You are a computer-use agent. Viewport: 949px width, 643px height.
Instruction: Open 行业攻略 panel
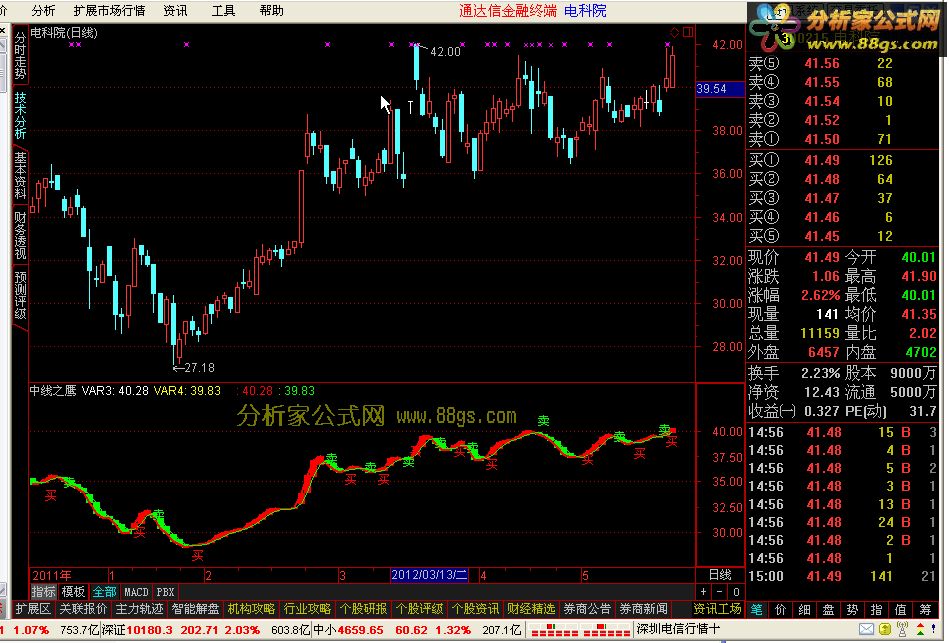[307, 609]
